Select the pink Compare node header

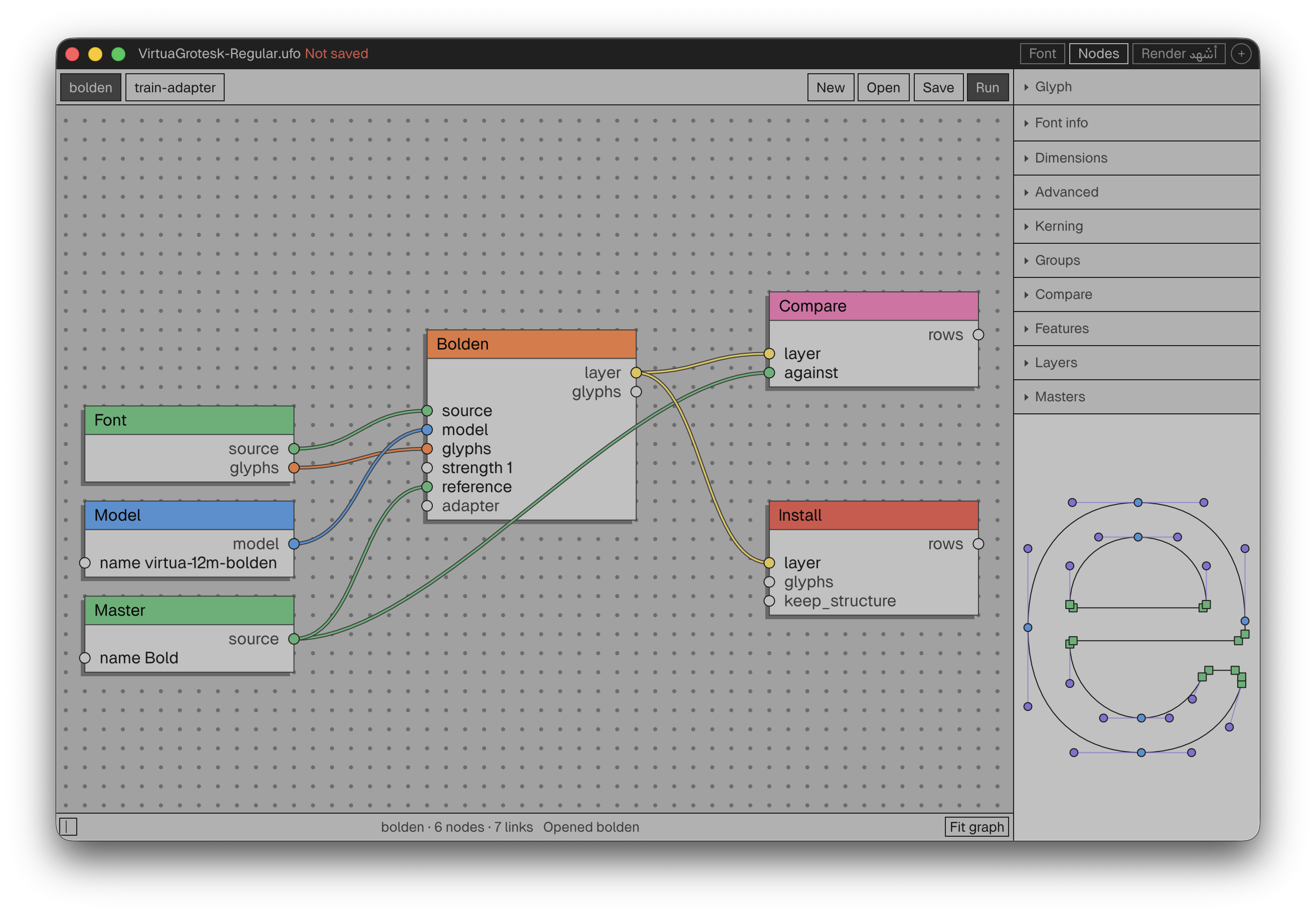[x=874, y=306]
